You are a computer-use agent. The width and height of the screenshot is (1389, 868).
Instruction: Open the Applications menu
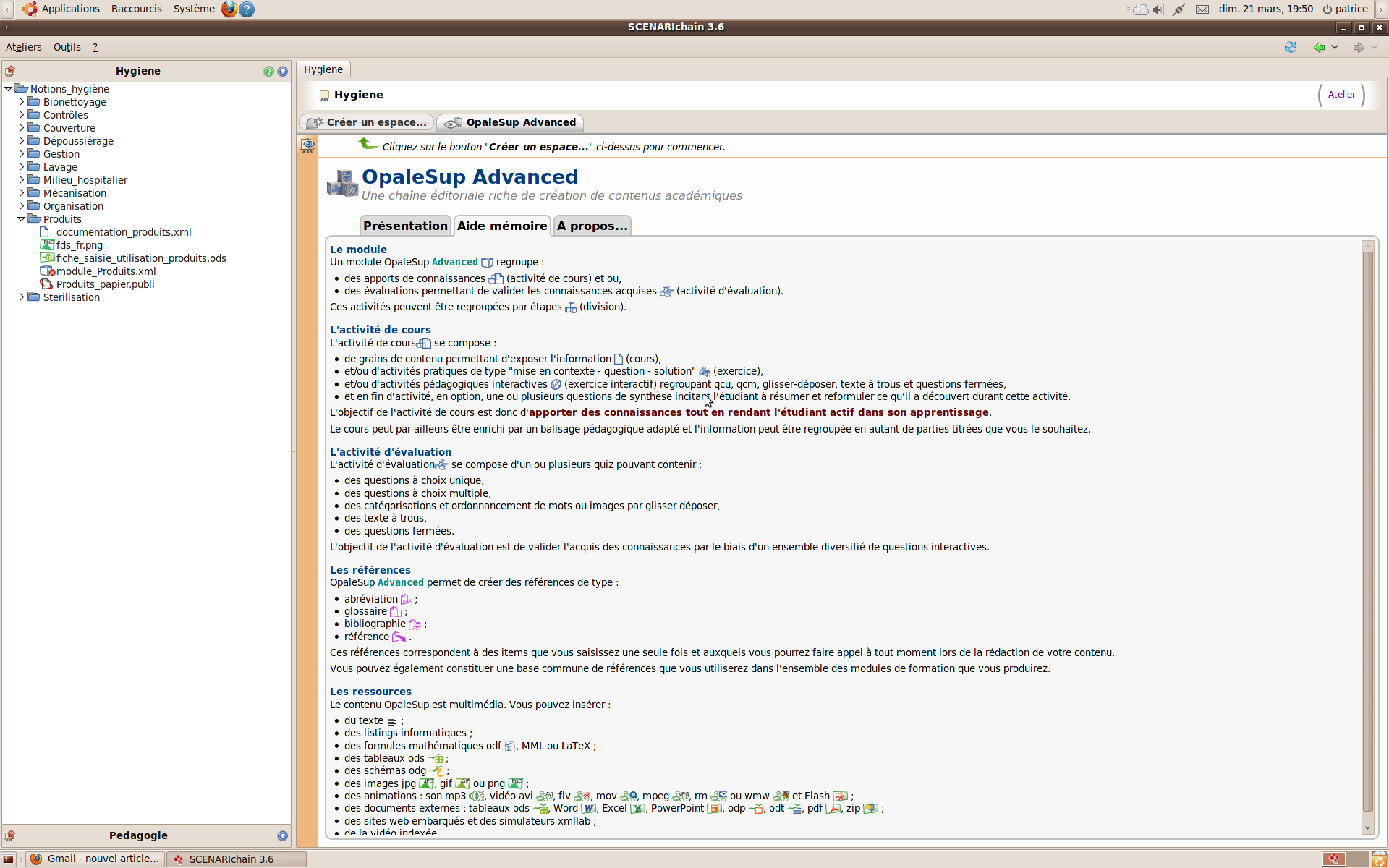(70, 9)
